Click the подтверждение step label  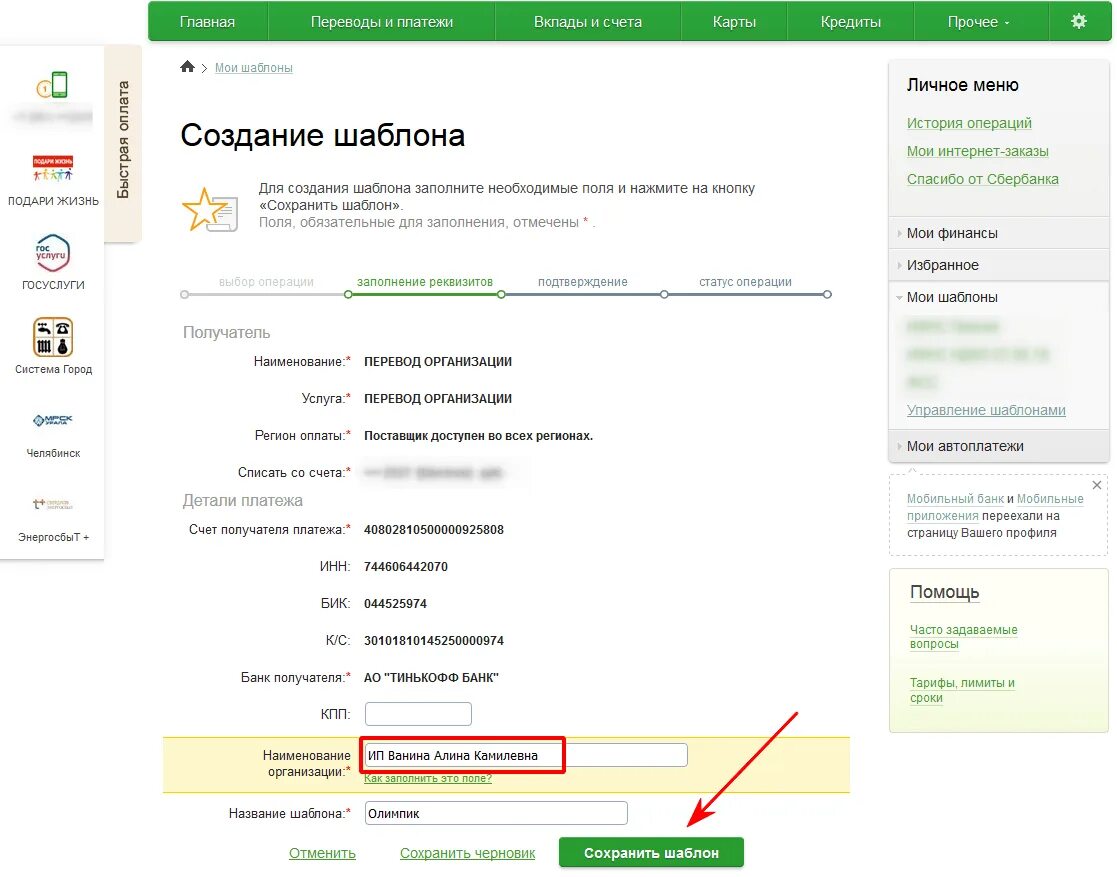point(583,281)
